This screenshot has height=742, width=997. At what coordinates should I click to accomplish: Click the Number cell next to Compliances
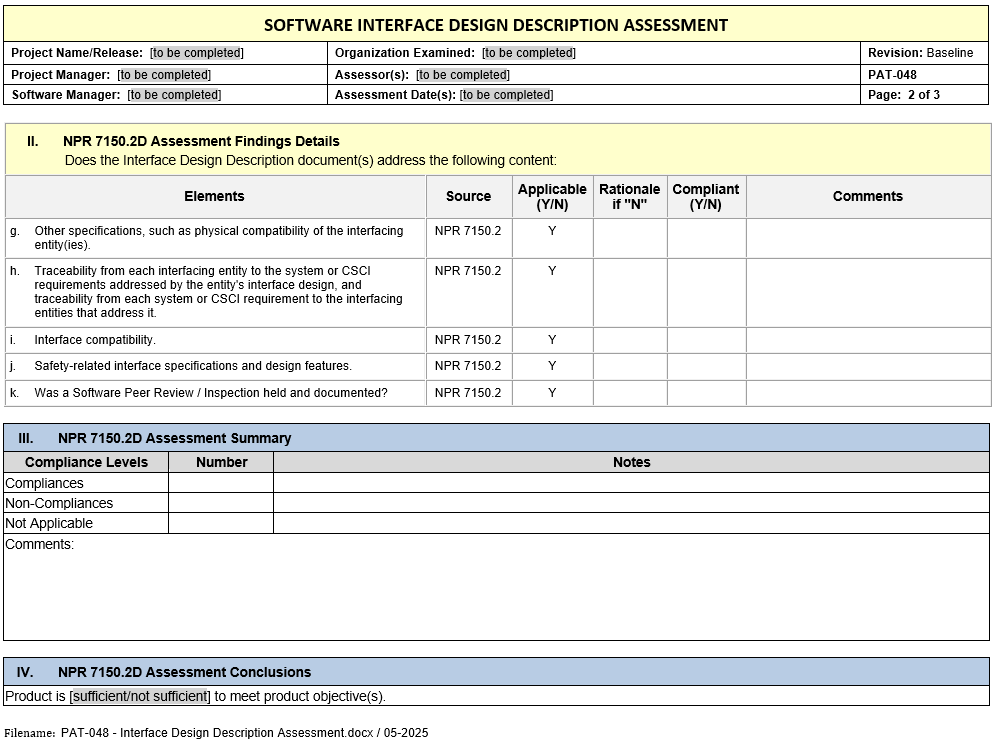click(221, 483)
